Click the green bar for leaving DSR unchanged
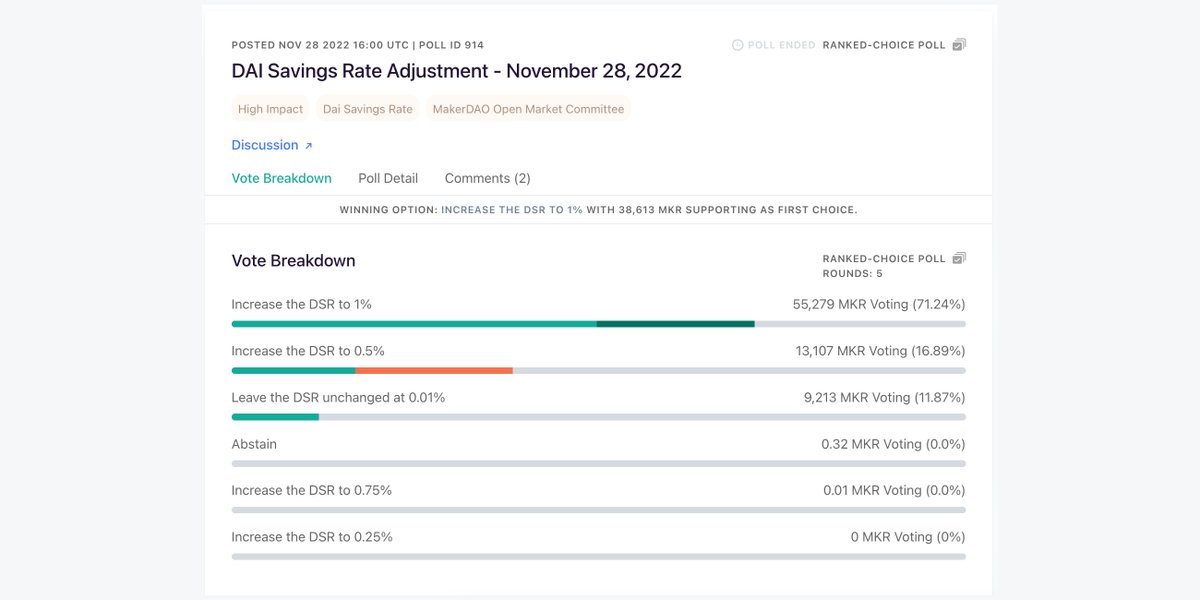This screenshot has height=600, width=1200. click(275, 417)
